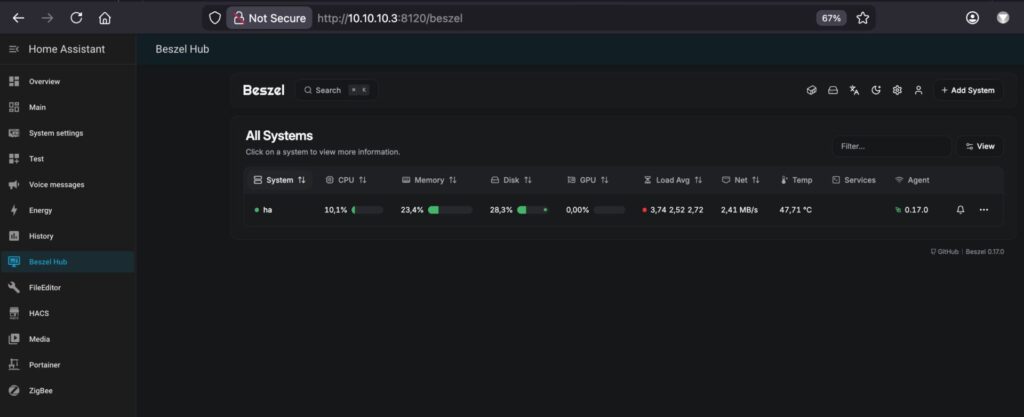
Task: Click the Filter input field
Action: click(891, 146)
